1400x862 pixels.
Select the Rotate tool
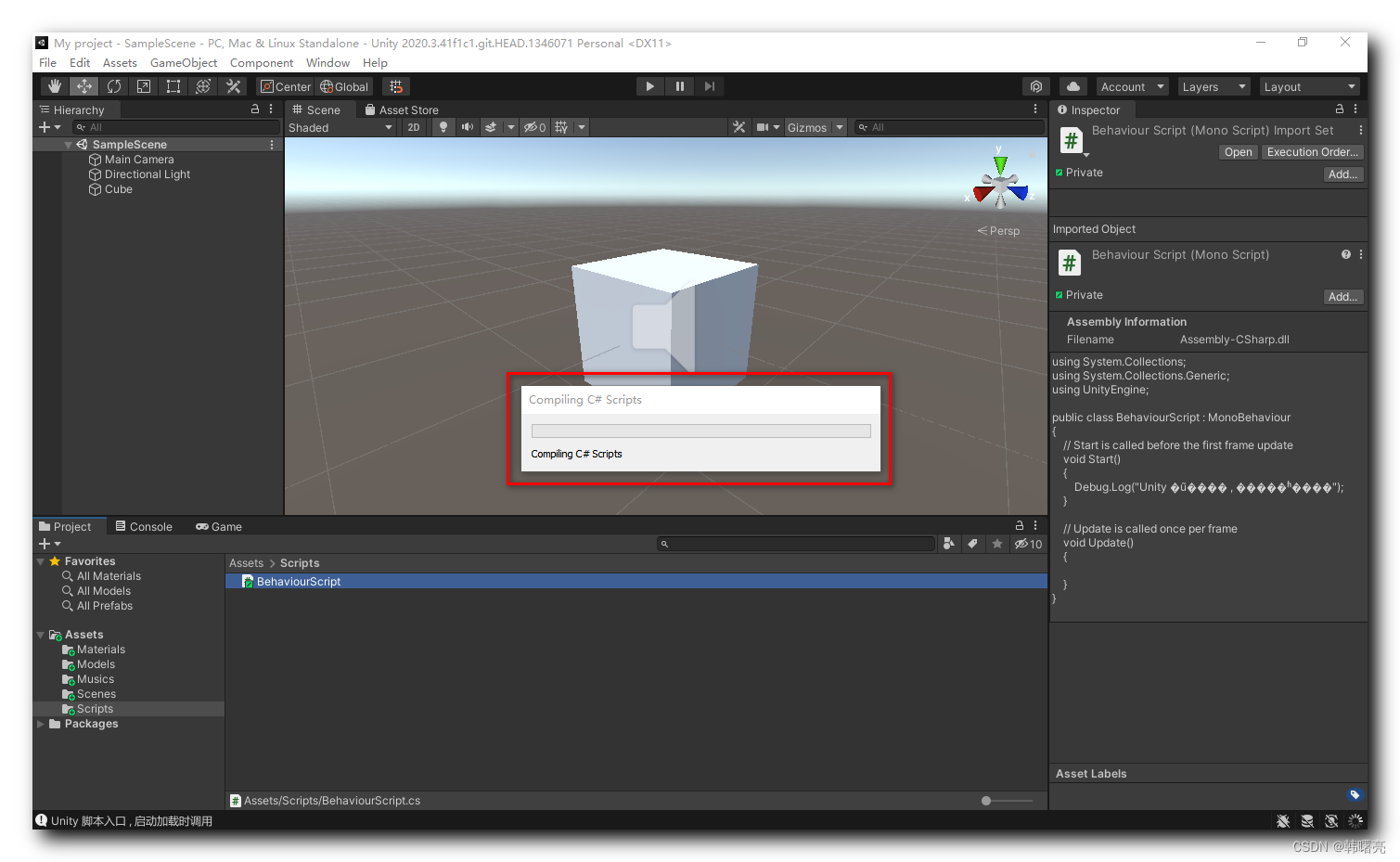(x=113, y=85)
